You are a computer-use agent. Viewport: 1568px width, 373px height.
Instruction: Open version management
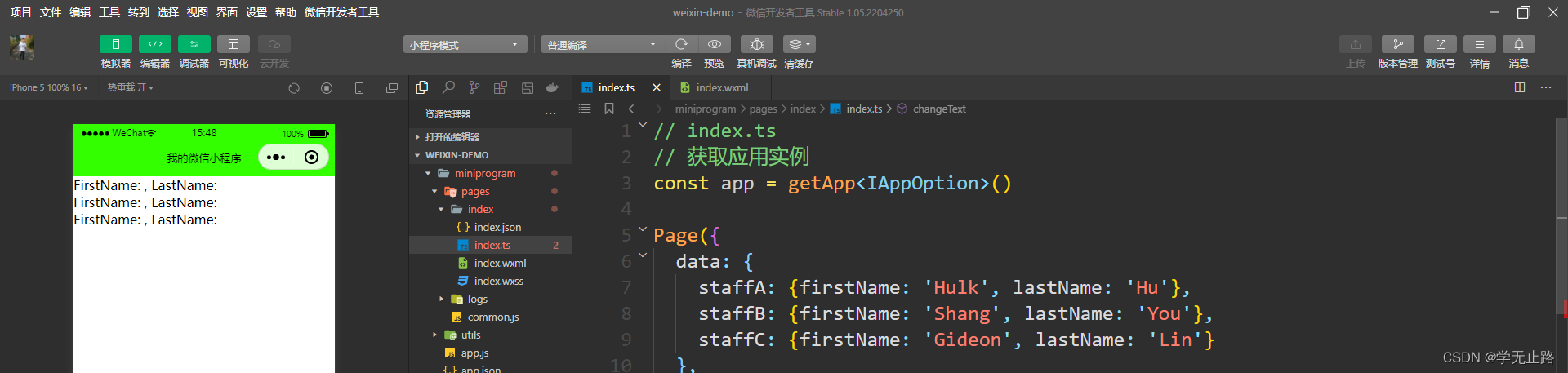1398,44
